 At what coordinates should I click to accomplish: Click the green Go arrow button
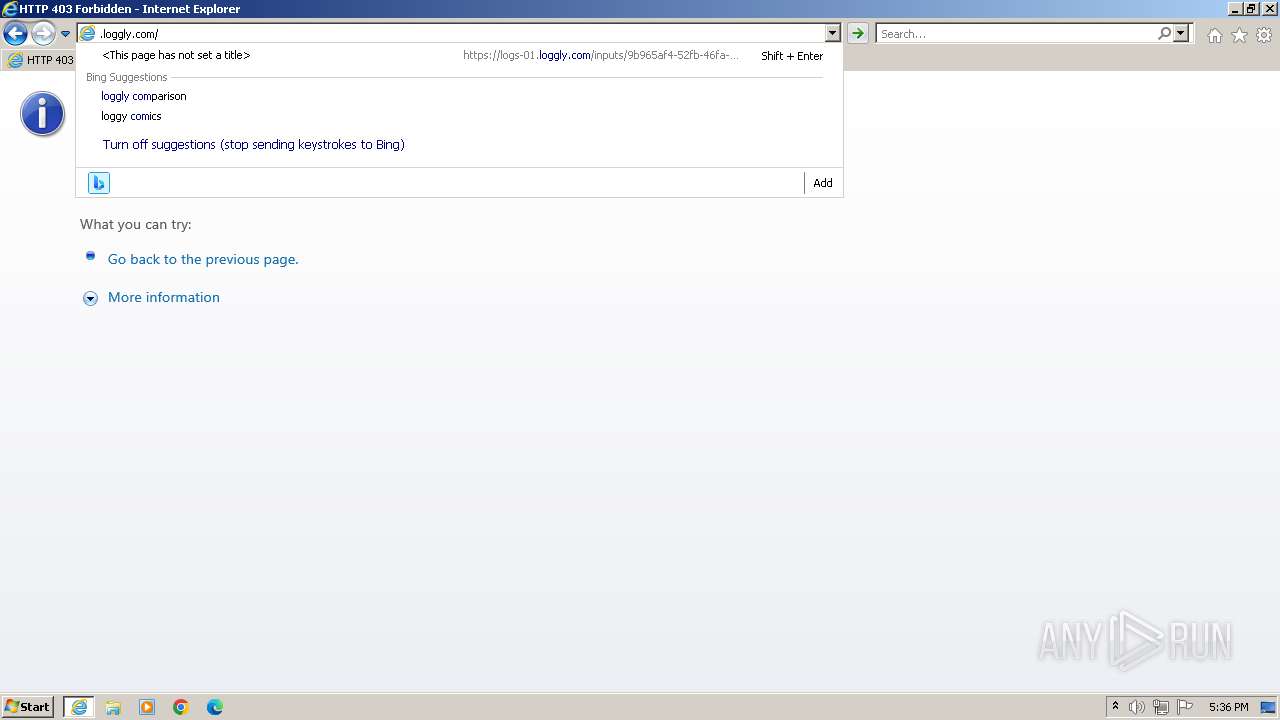pos(858,34)
